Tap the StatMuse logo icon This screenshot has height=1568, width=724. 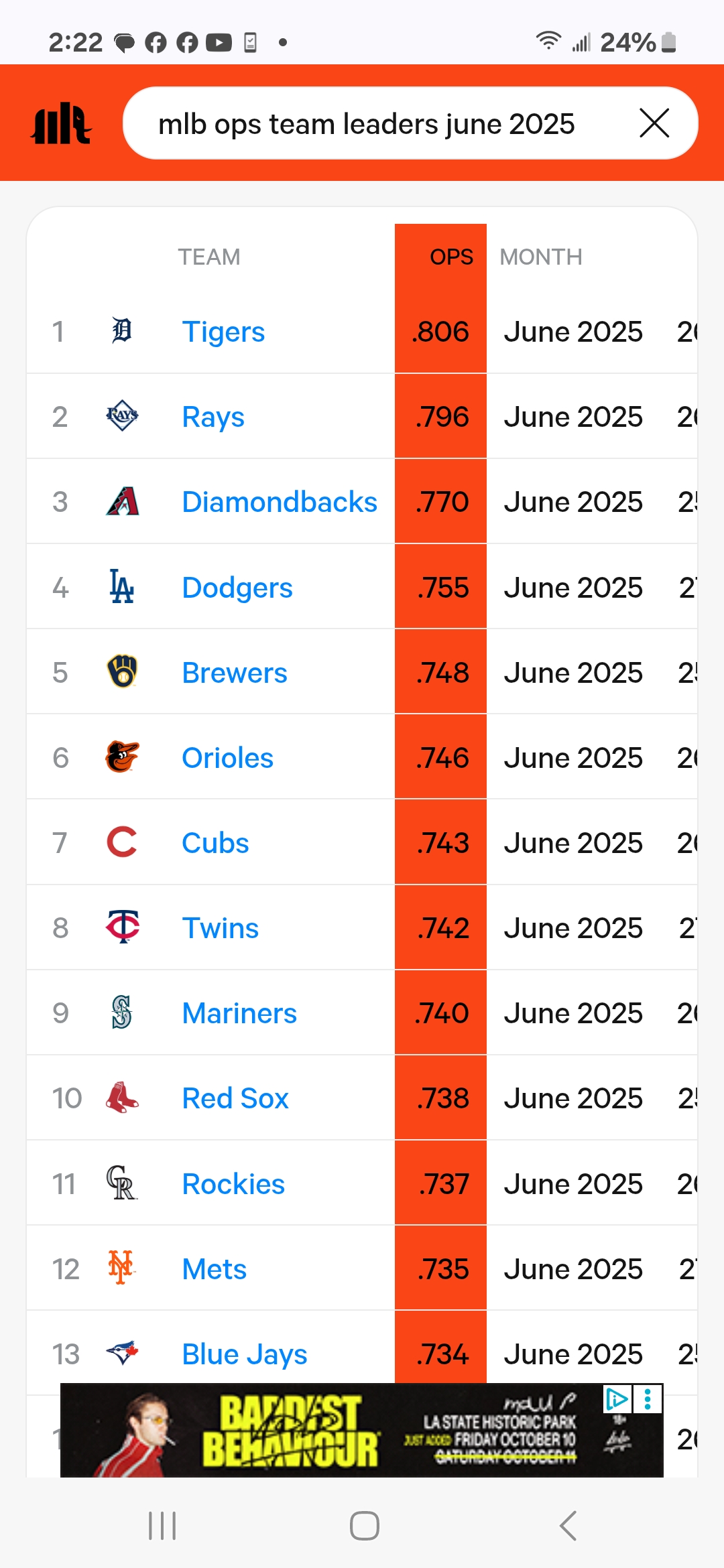coord(61,123)
